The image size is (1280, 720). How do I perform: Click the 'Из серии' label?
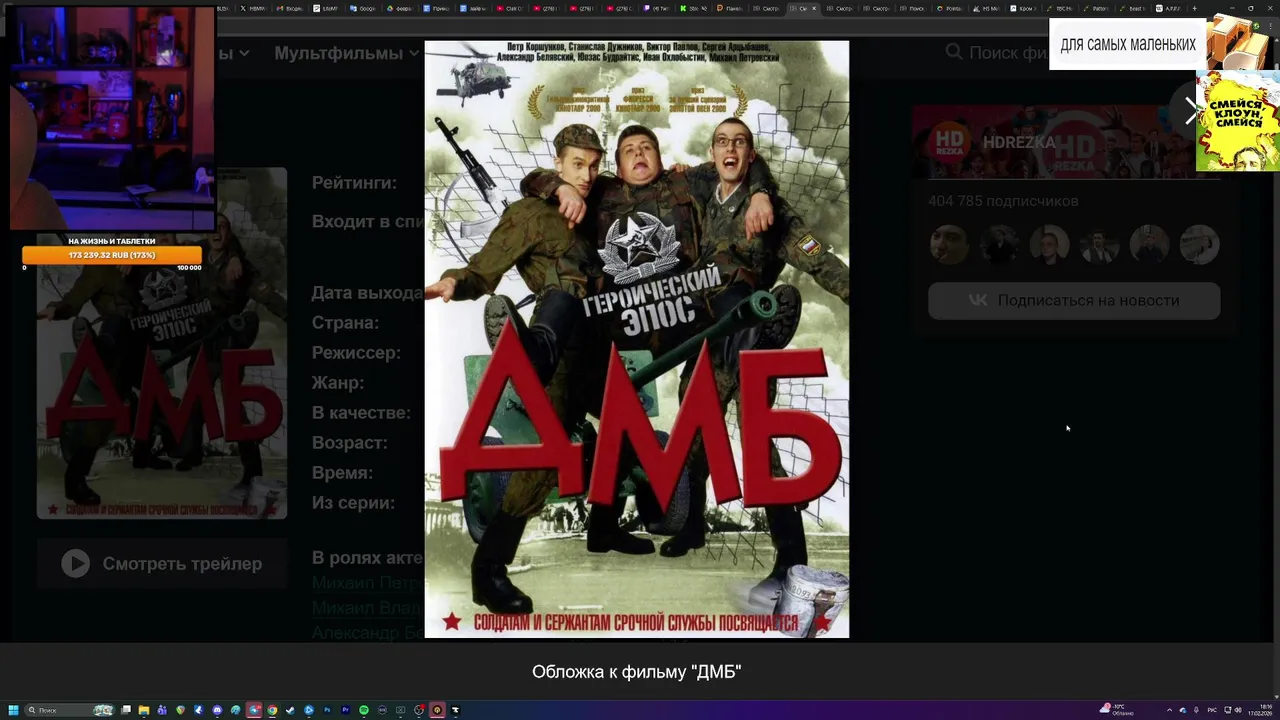(x=353, y=503)
